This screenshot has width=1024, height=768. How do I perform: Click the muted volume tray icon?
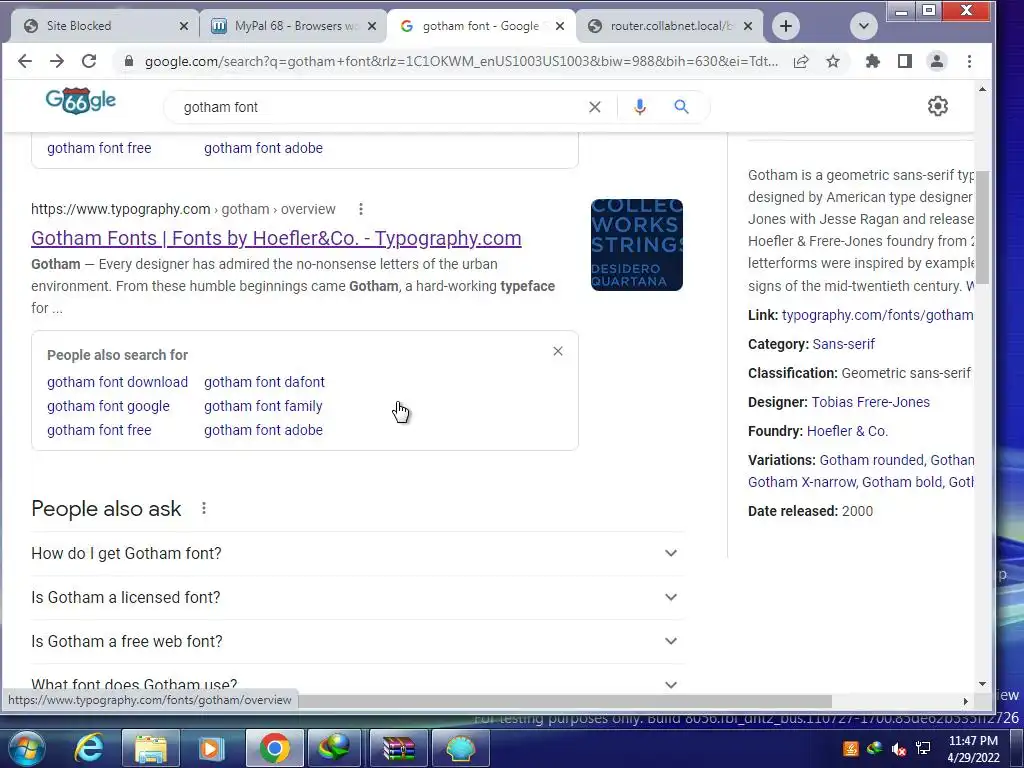coord(899,748)
